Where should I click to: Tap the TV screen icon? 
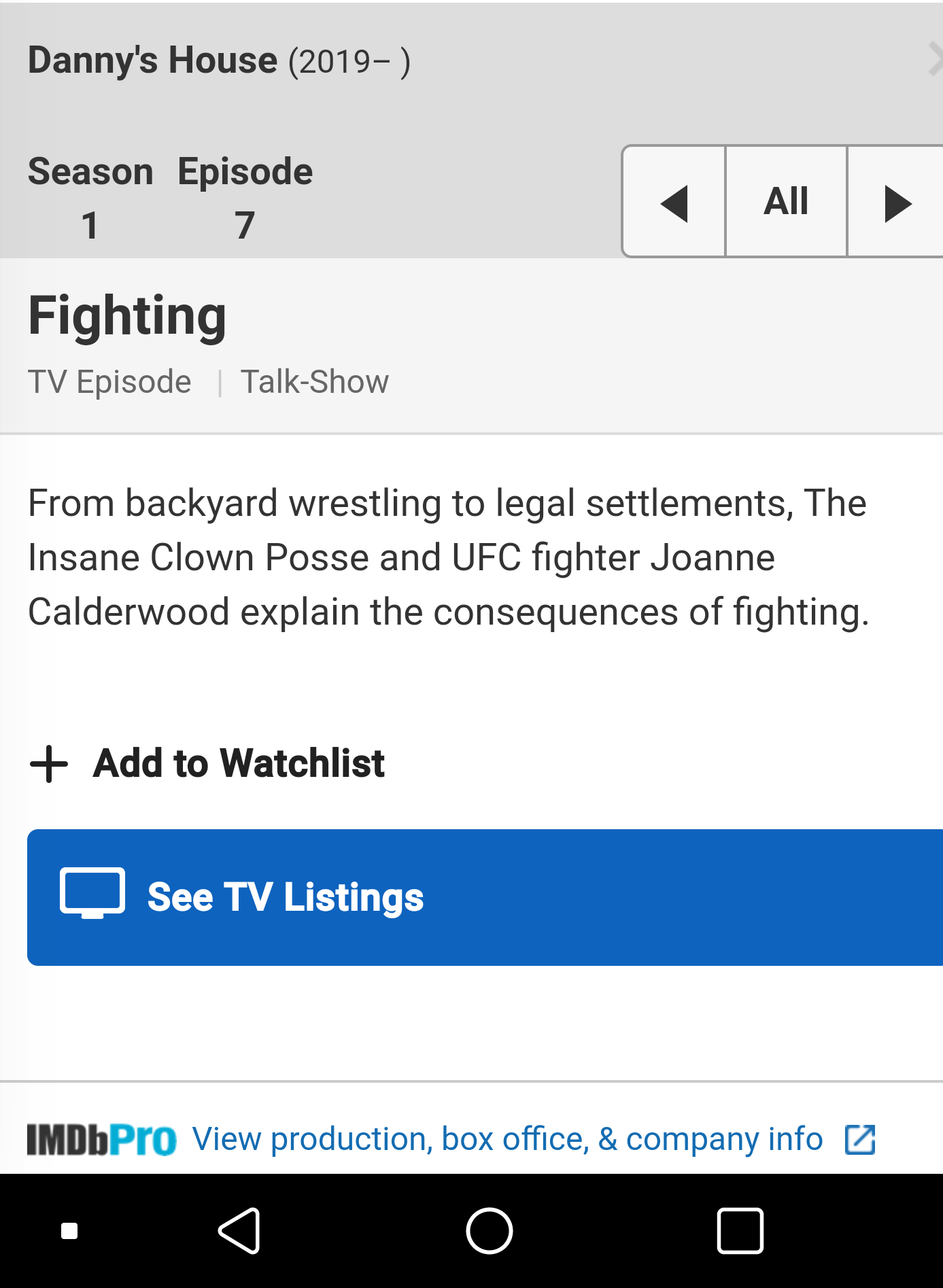92,893
